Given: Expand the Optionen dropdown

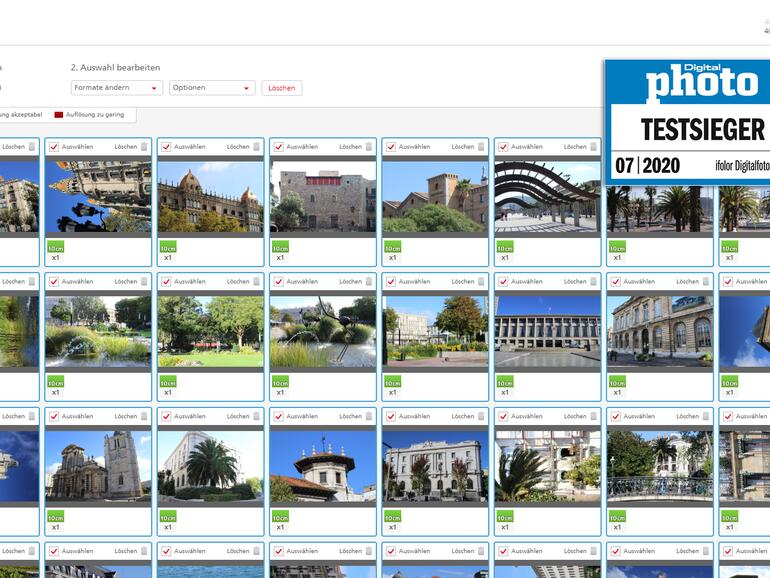Looking at the screenshot, I should coord(212,88).
